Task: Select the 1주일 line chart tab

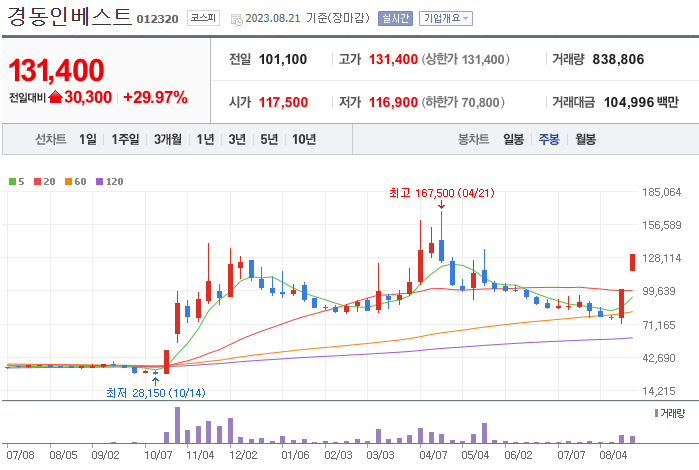Action: [x=125, y=139]
